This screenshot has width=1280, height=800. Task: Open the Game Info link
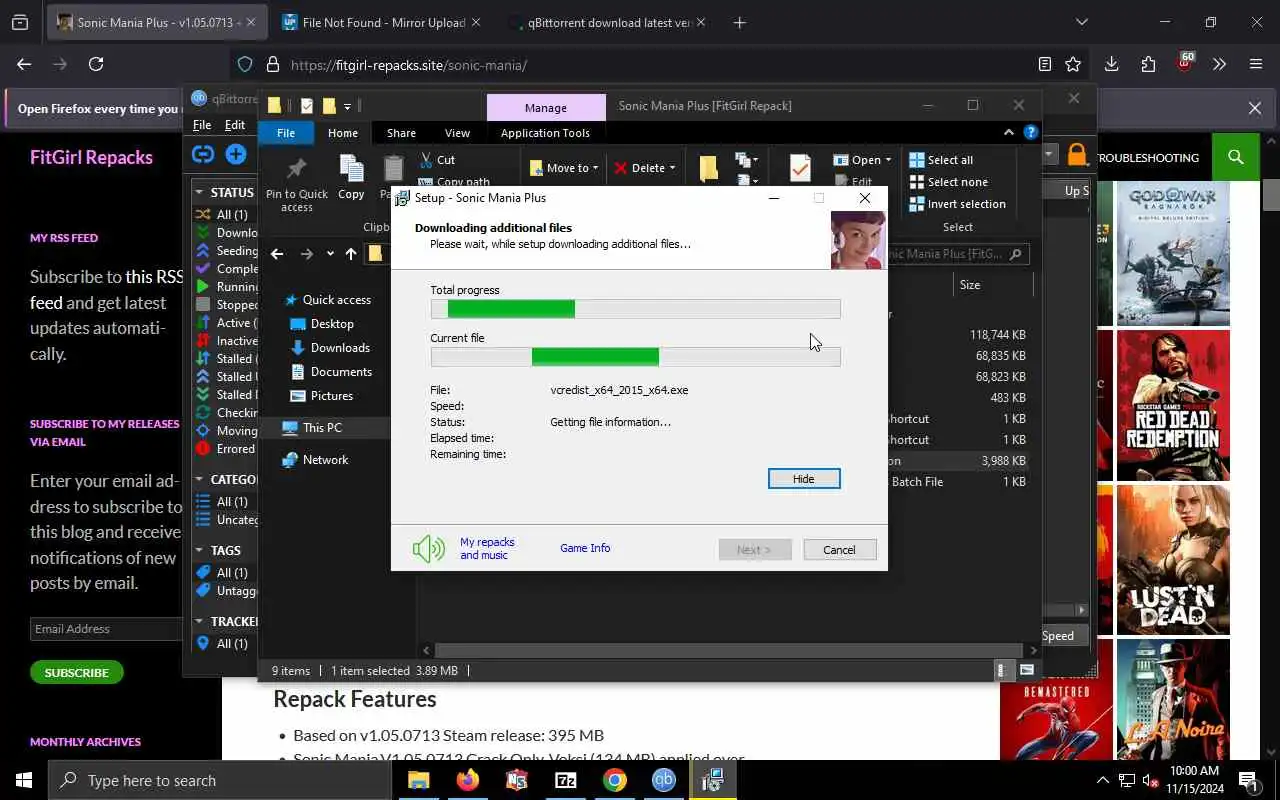pos(585,548)
